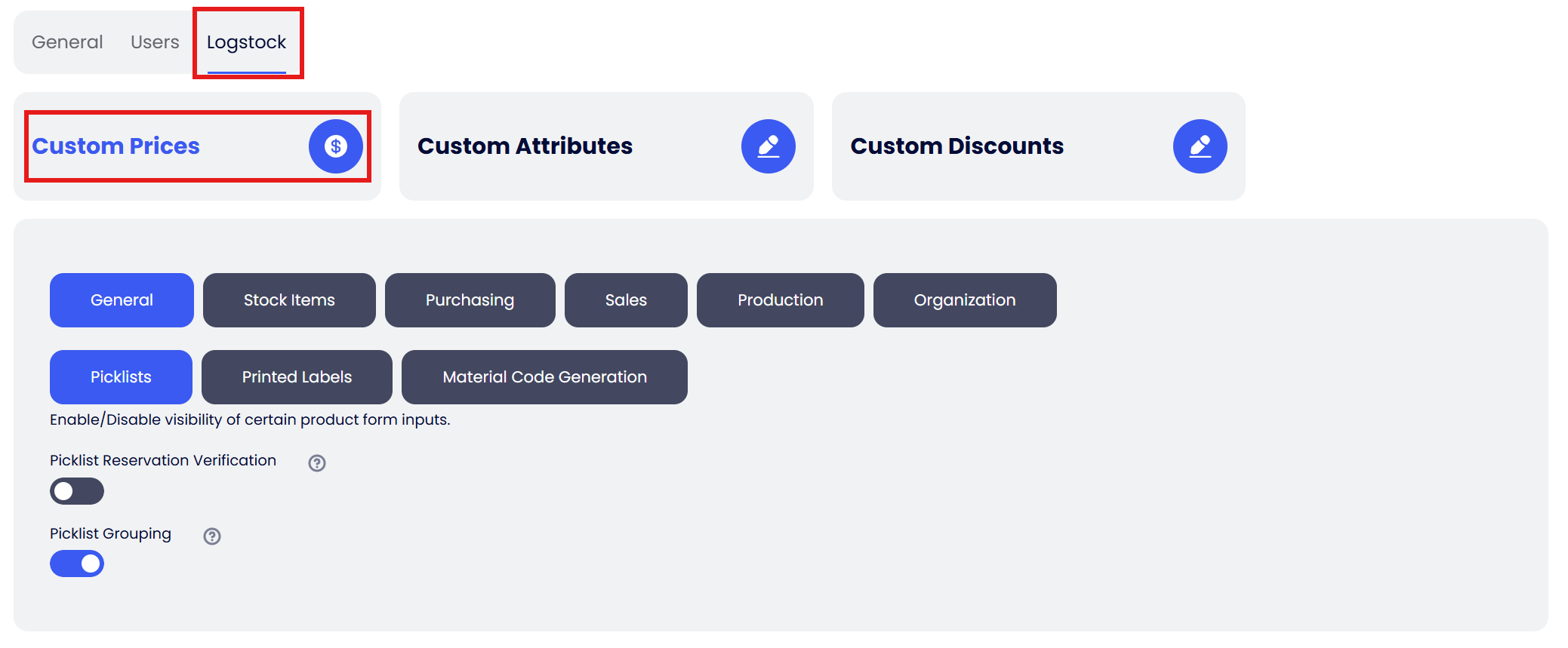Screen dimensions: 1568x648
Task: Select the Printed Labels sub-section
Action: click(x=297, y=377)
